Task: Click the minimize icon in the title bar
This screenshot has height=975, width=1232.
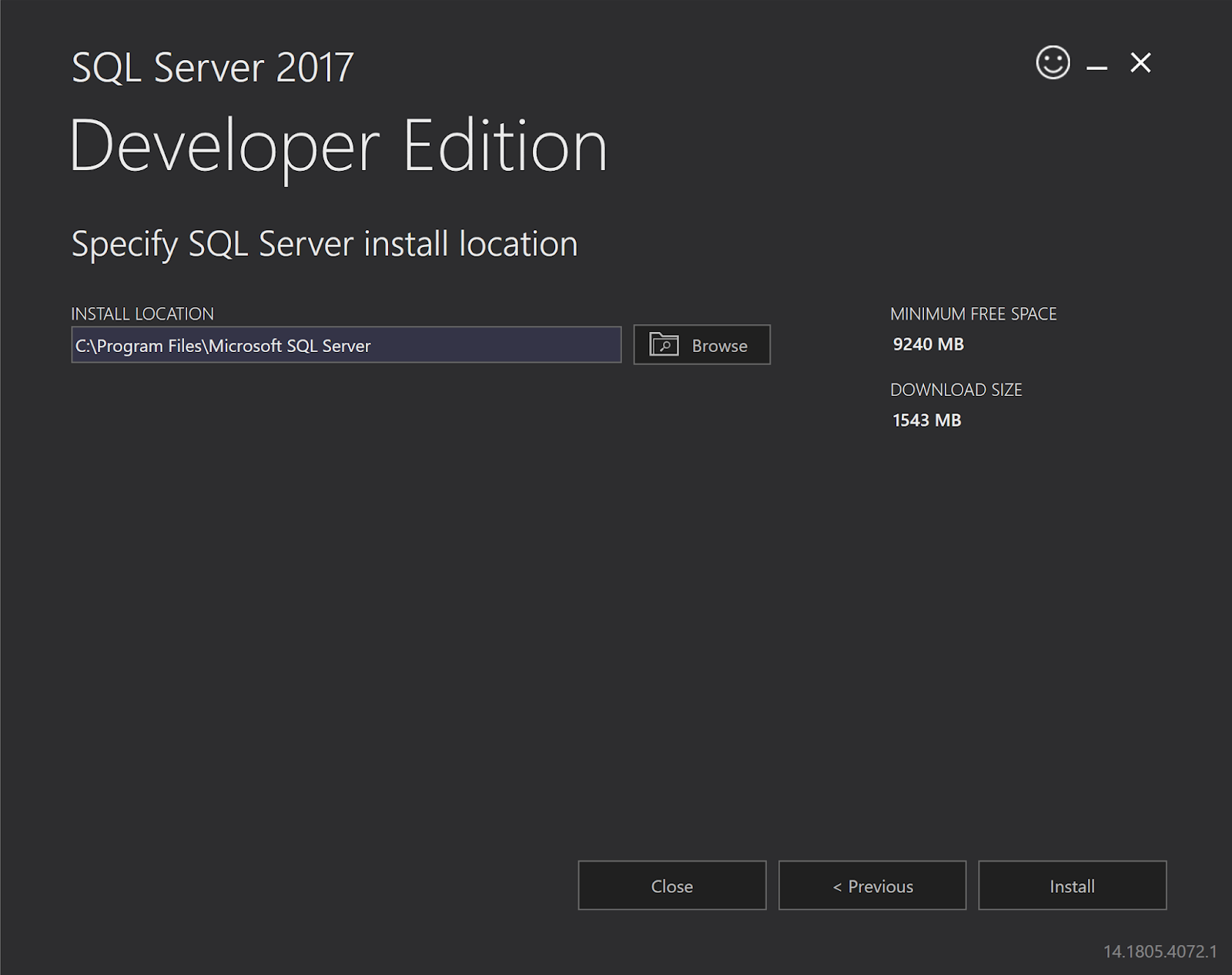Action: click(x=1096, y=65)
